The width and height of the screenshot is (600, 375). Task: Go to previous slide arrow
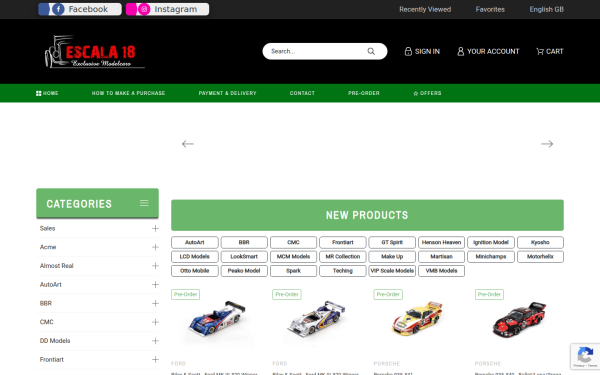point(188,144)
